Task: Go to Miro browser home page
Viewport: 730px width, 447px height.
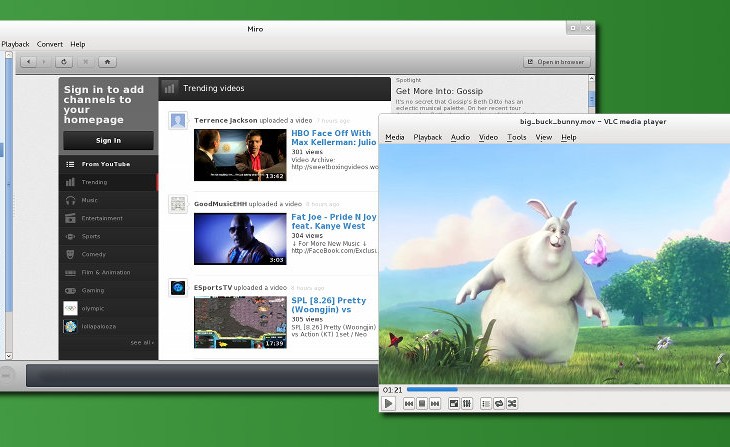Action: [107, 62]
